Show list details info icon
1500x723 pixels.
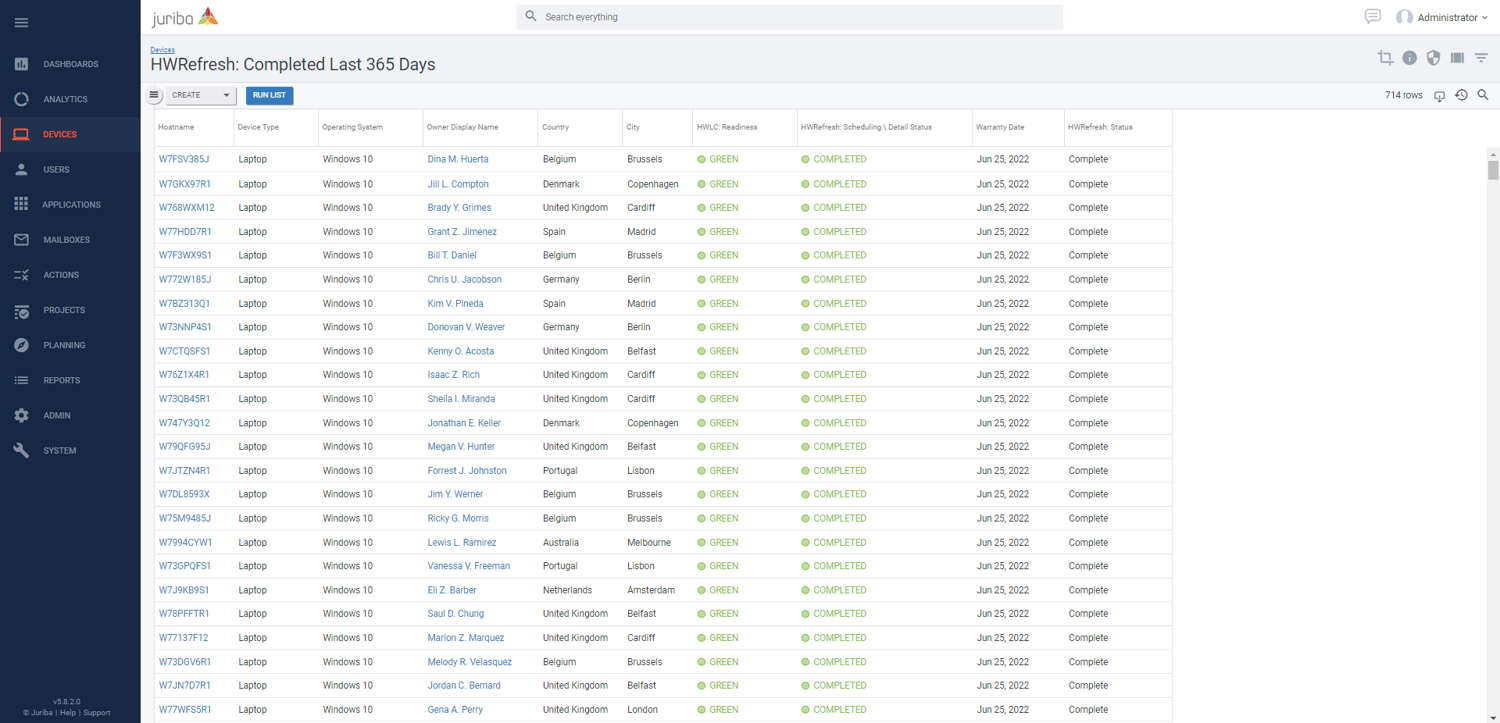1409,58
